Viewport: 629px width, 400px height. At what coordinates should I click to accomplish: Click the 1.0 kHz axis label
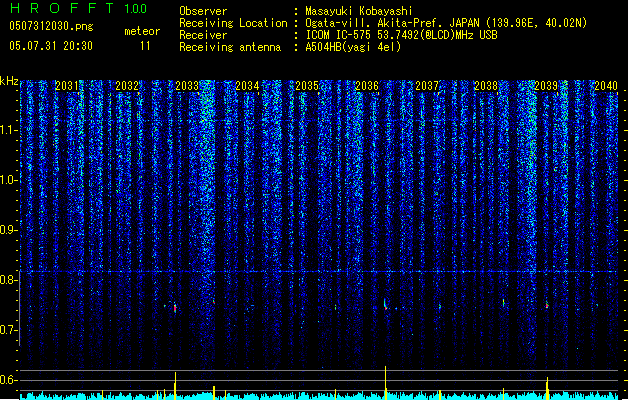tap(8, 180)
